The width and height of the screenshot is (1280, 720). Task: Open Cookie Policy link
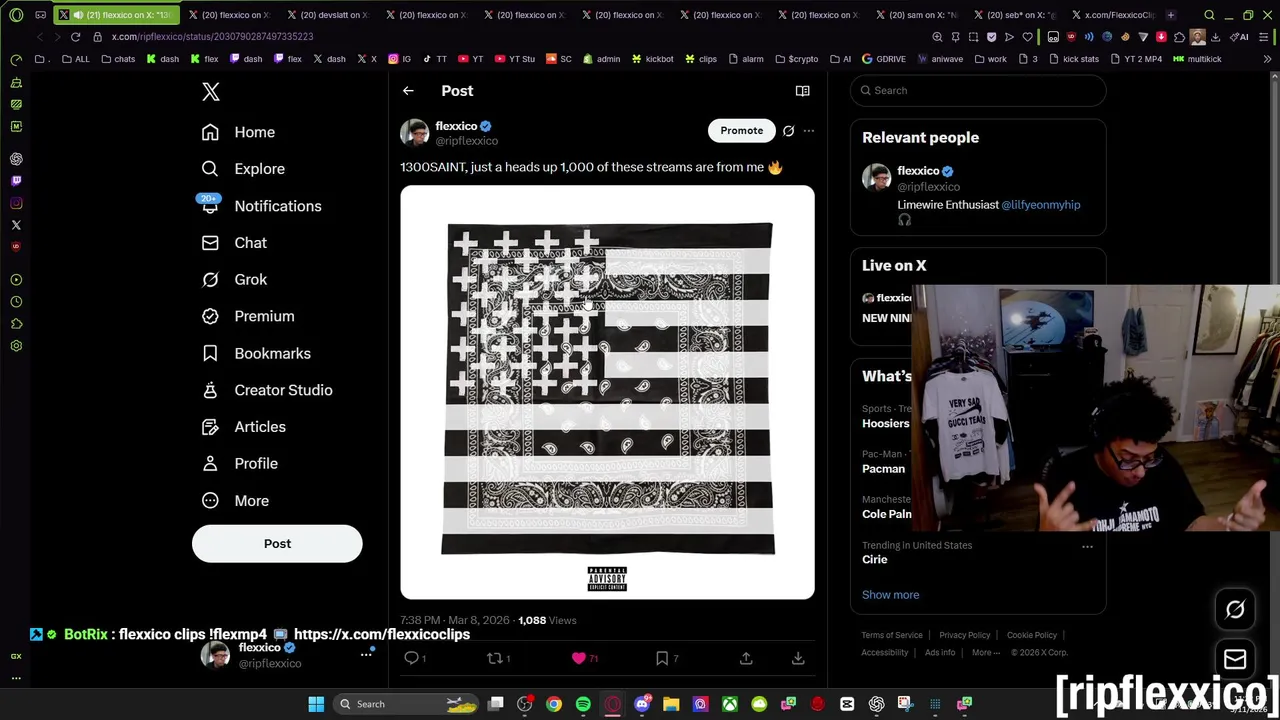1032,635
